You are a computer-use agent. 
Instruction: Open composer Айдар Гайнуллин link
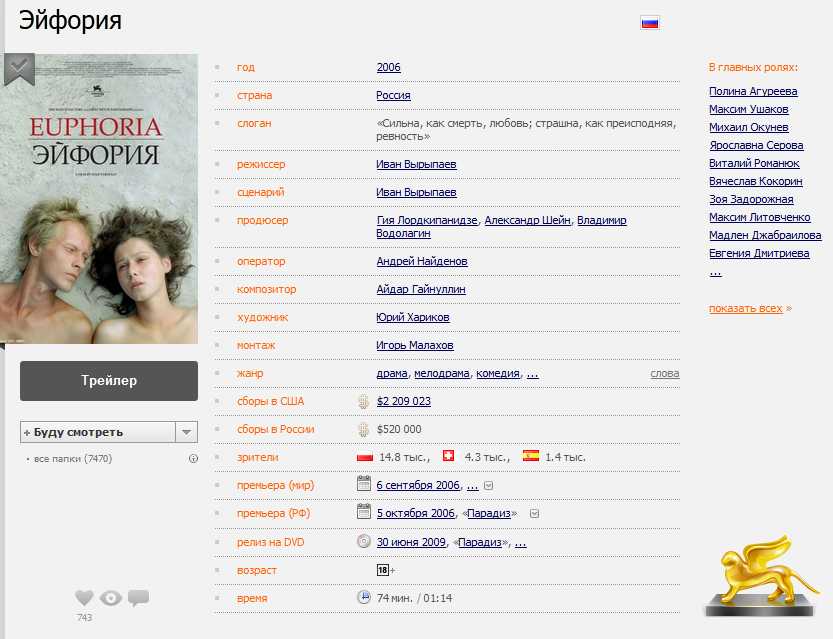tap(421, 289)
